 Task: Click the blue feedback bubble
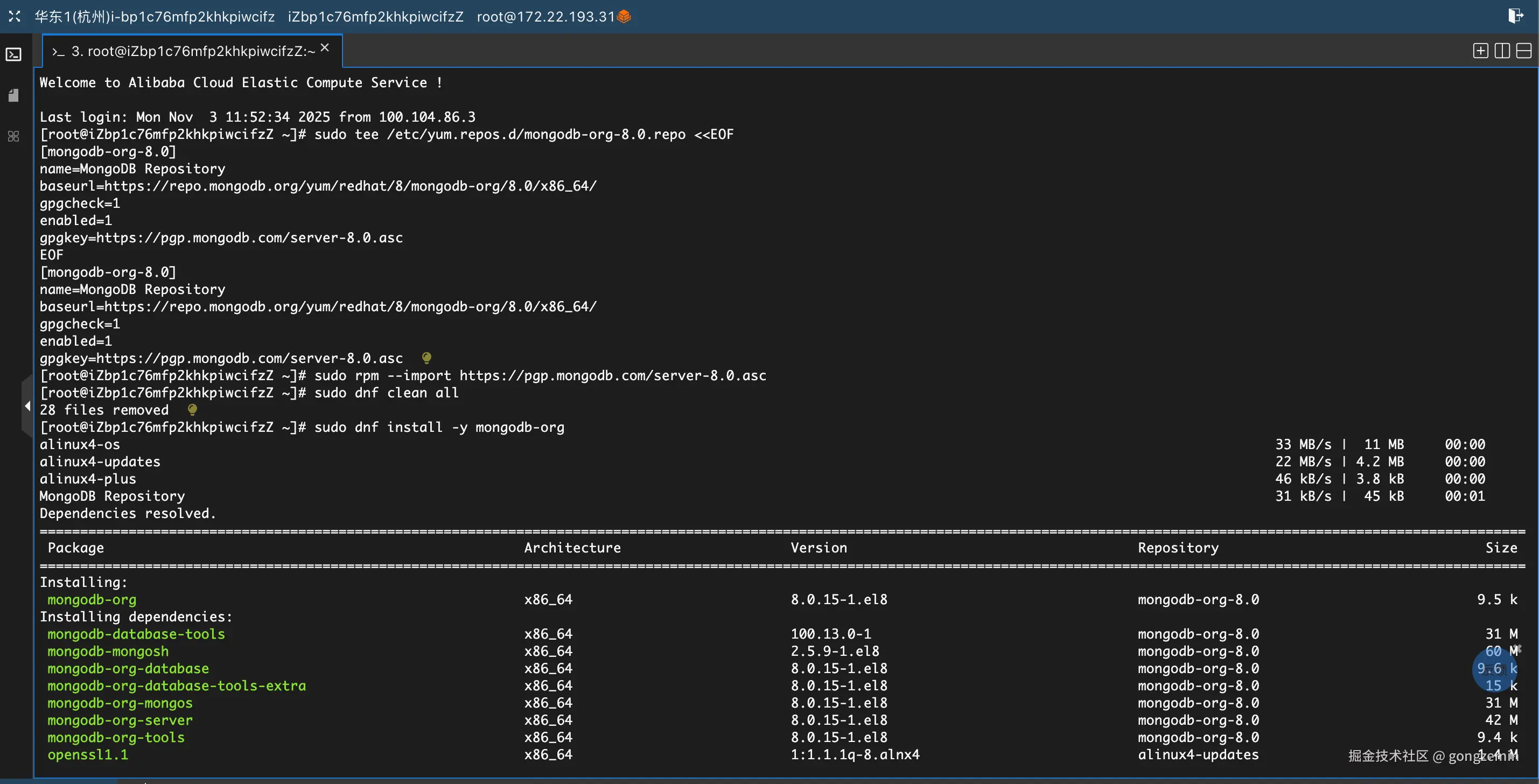[x=1494, y=670]
